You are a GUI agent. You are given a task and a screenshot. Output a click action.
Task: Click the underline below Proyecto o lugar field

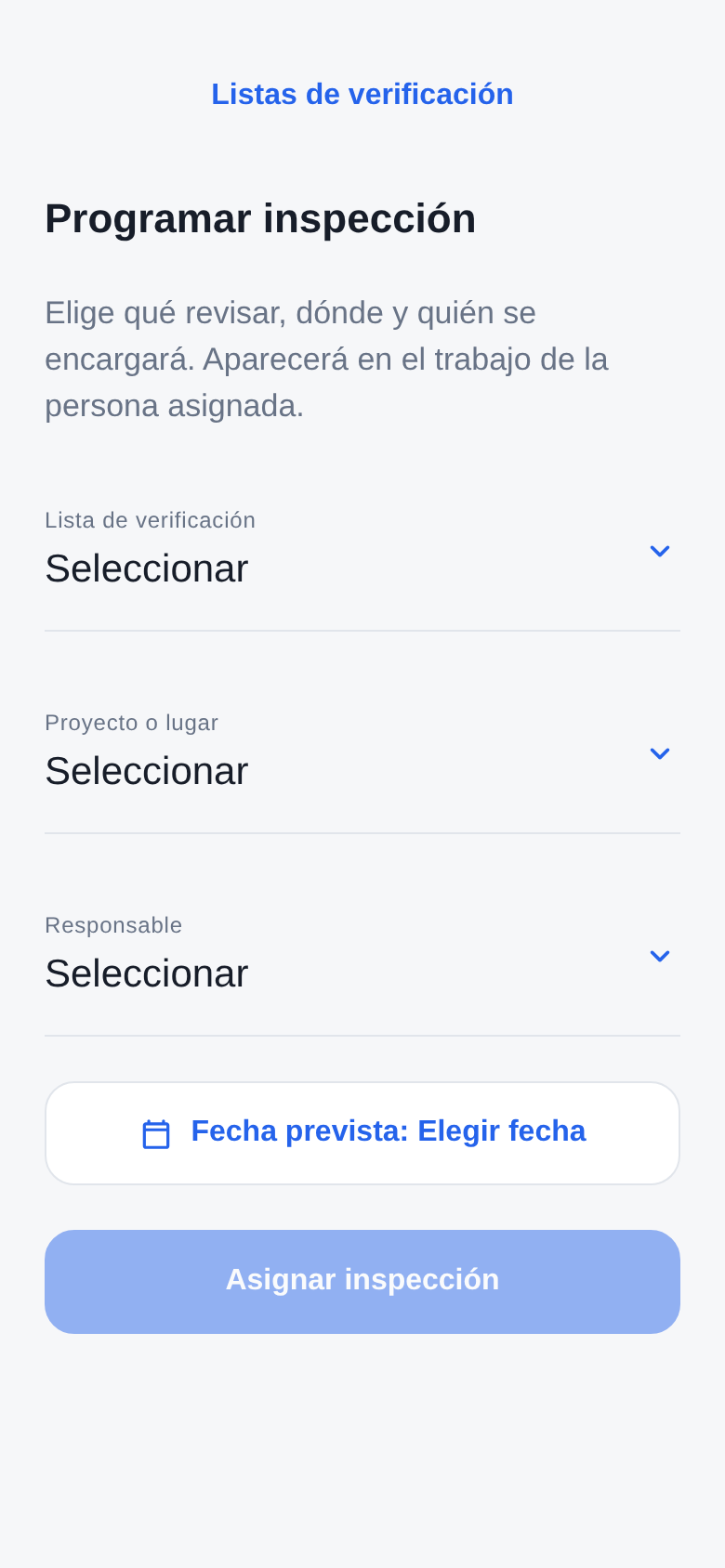pos(362,833)
